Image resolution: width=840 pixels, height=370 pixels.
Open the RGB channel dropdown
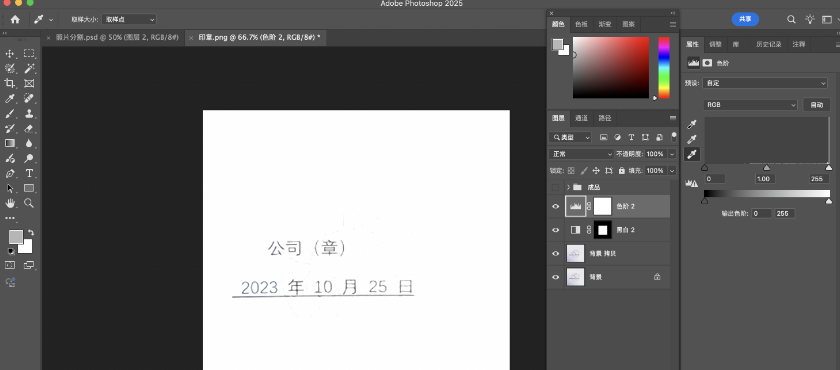(x=751, y=105)
